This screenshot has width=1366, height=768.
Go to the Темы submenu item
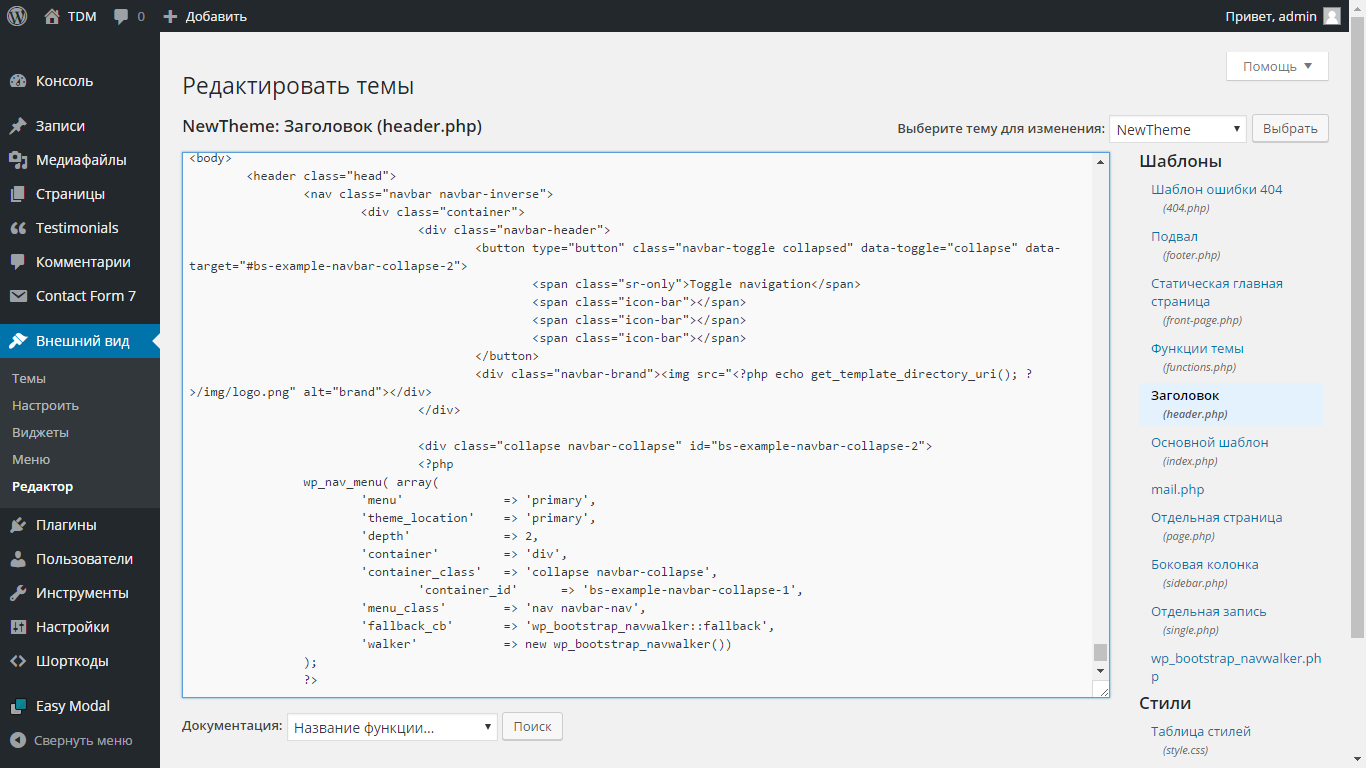point(29,378)
